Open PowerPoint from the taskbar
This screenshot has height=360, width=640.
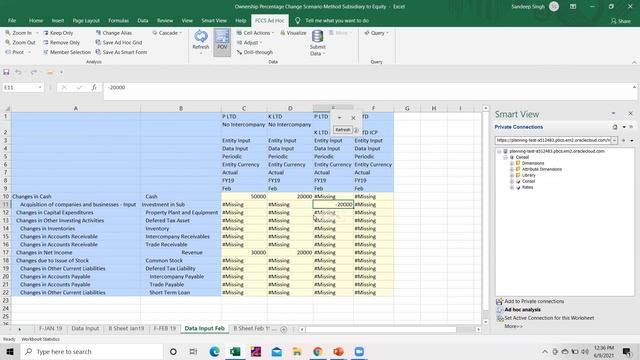tap(338, 351)
